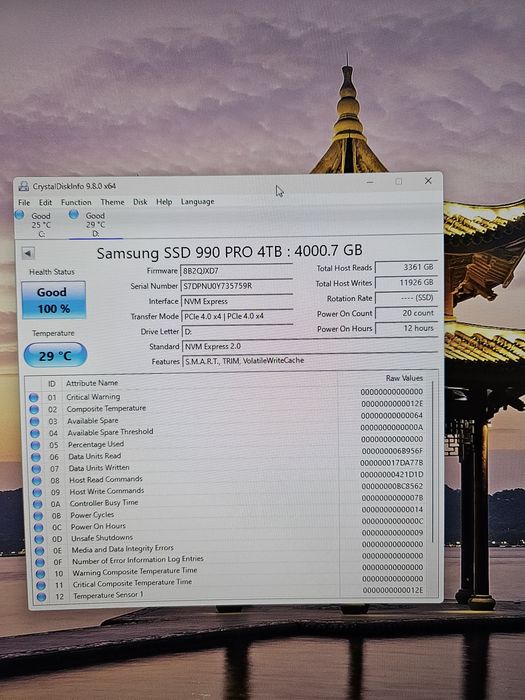Click the Good 100 % health status button
This screenshot has width=525, height=700.
[x=54, y=300]
